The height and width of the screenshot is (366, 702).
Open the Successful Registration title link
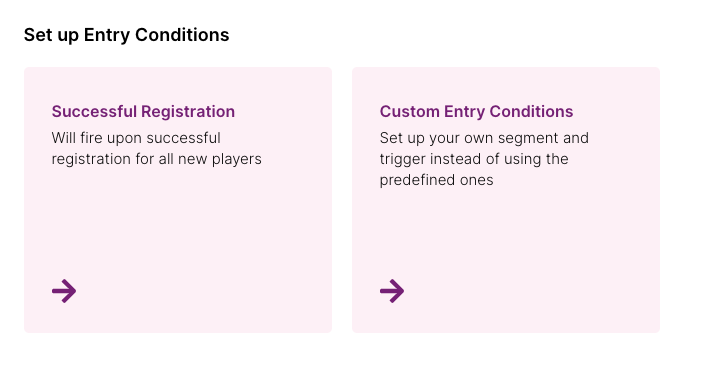click(143, 111)
